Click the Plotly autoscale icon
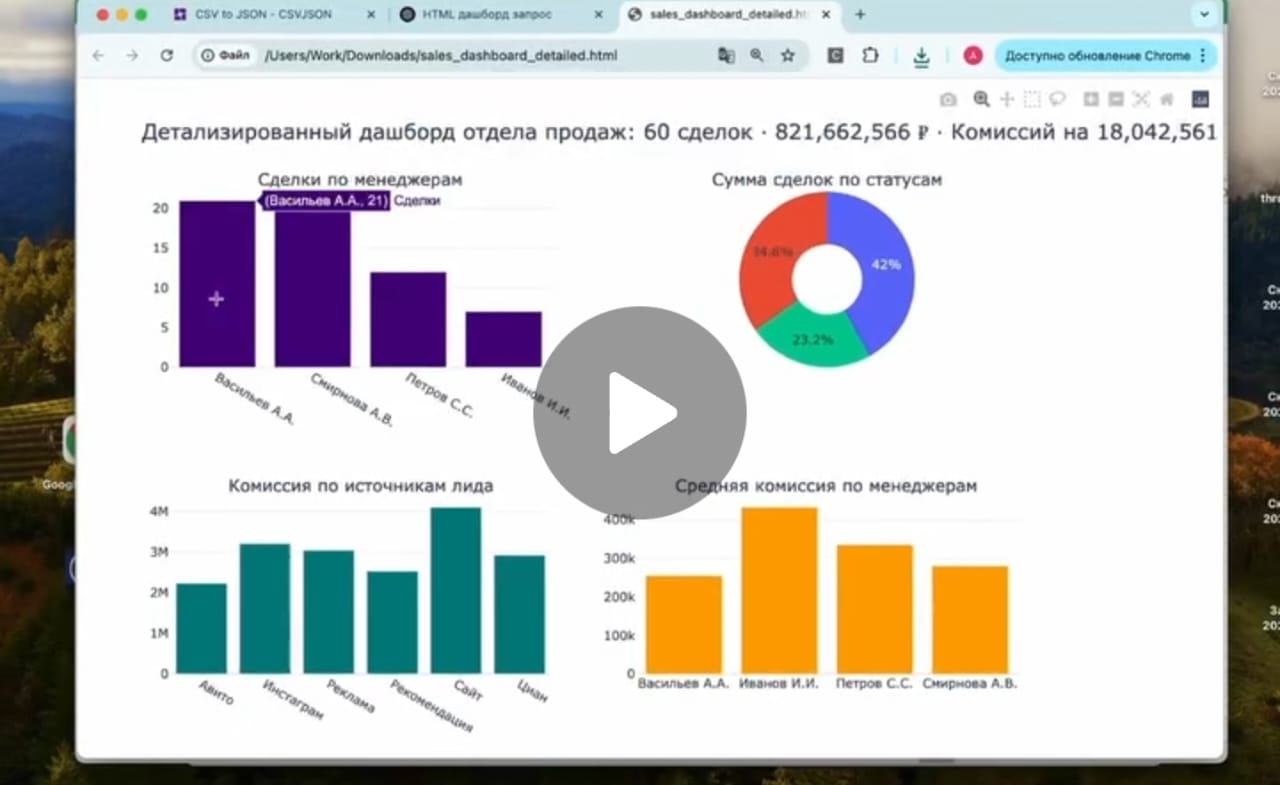1280x785 pixels. (x=1141, y=99)
